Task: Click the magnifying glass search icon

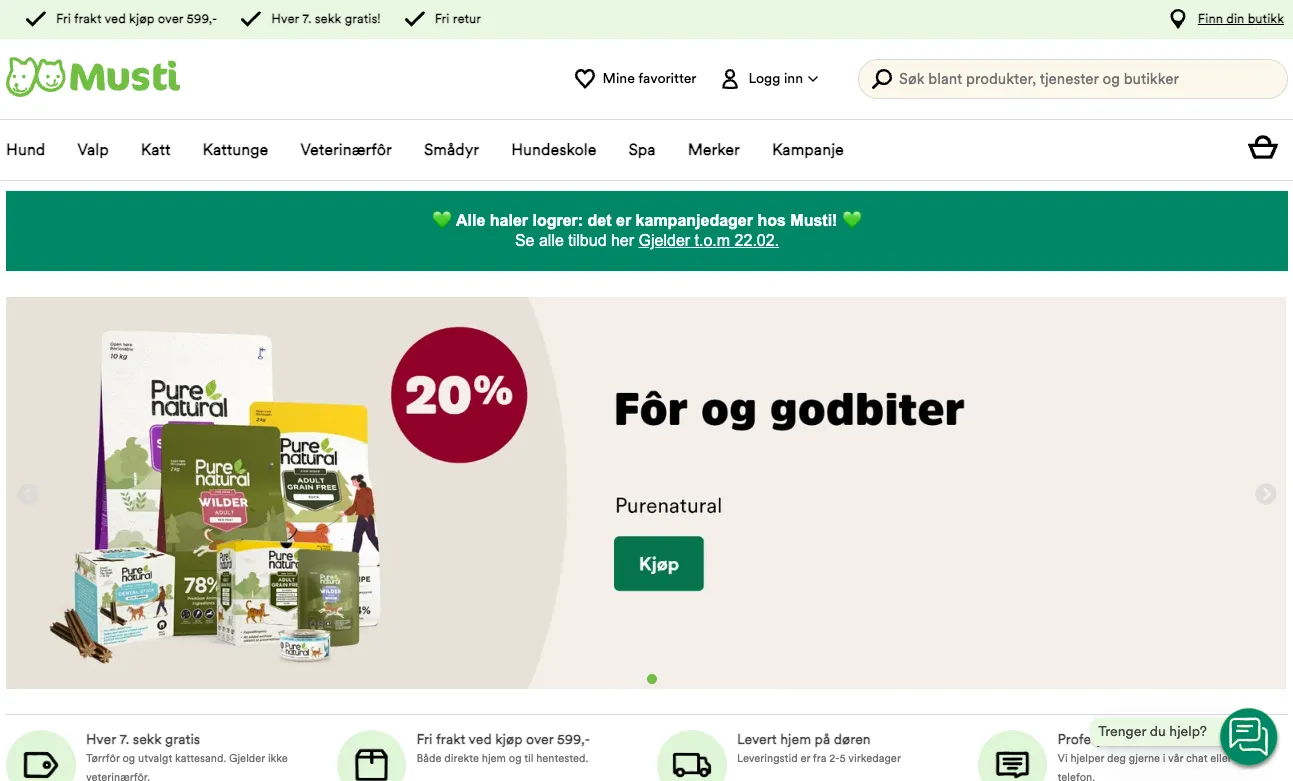Action: 882,79
